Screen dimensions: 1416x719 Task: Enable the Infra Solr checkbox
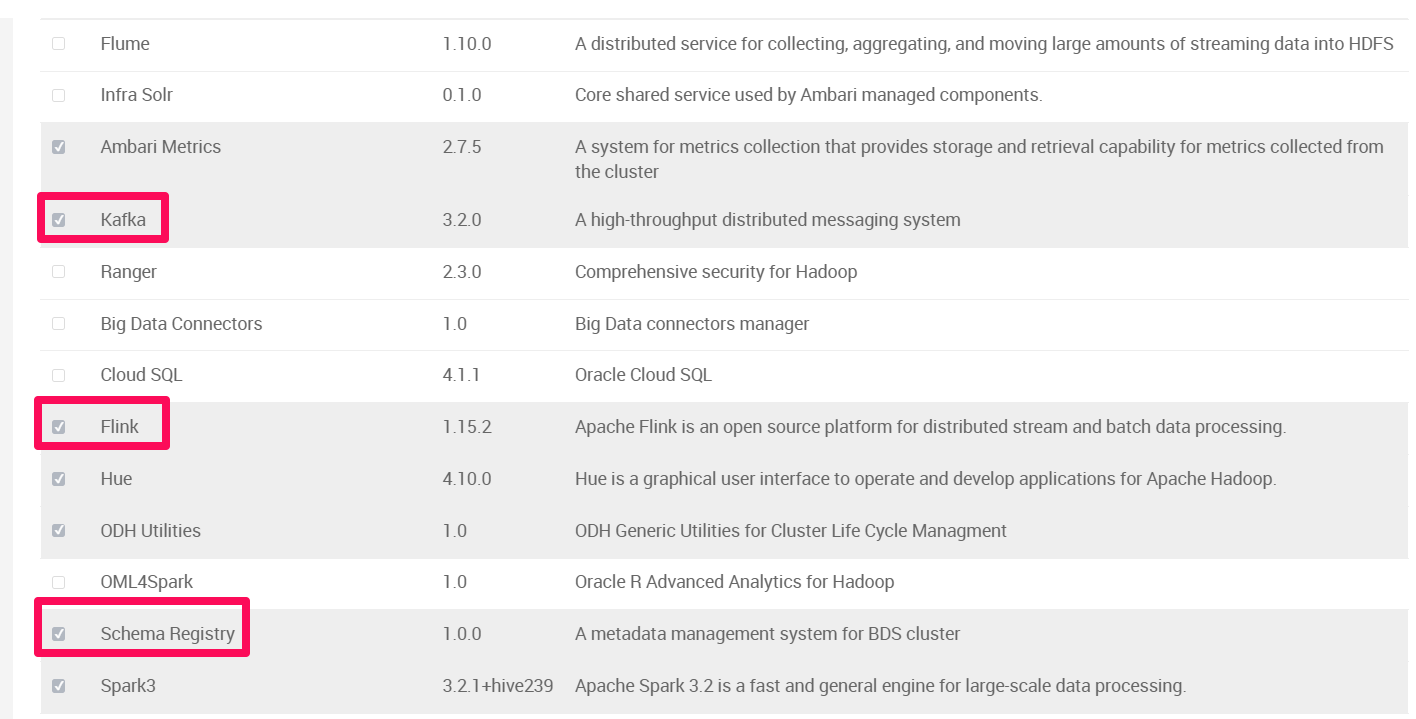tap(58, 96)
